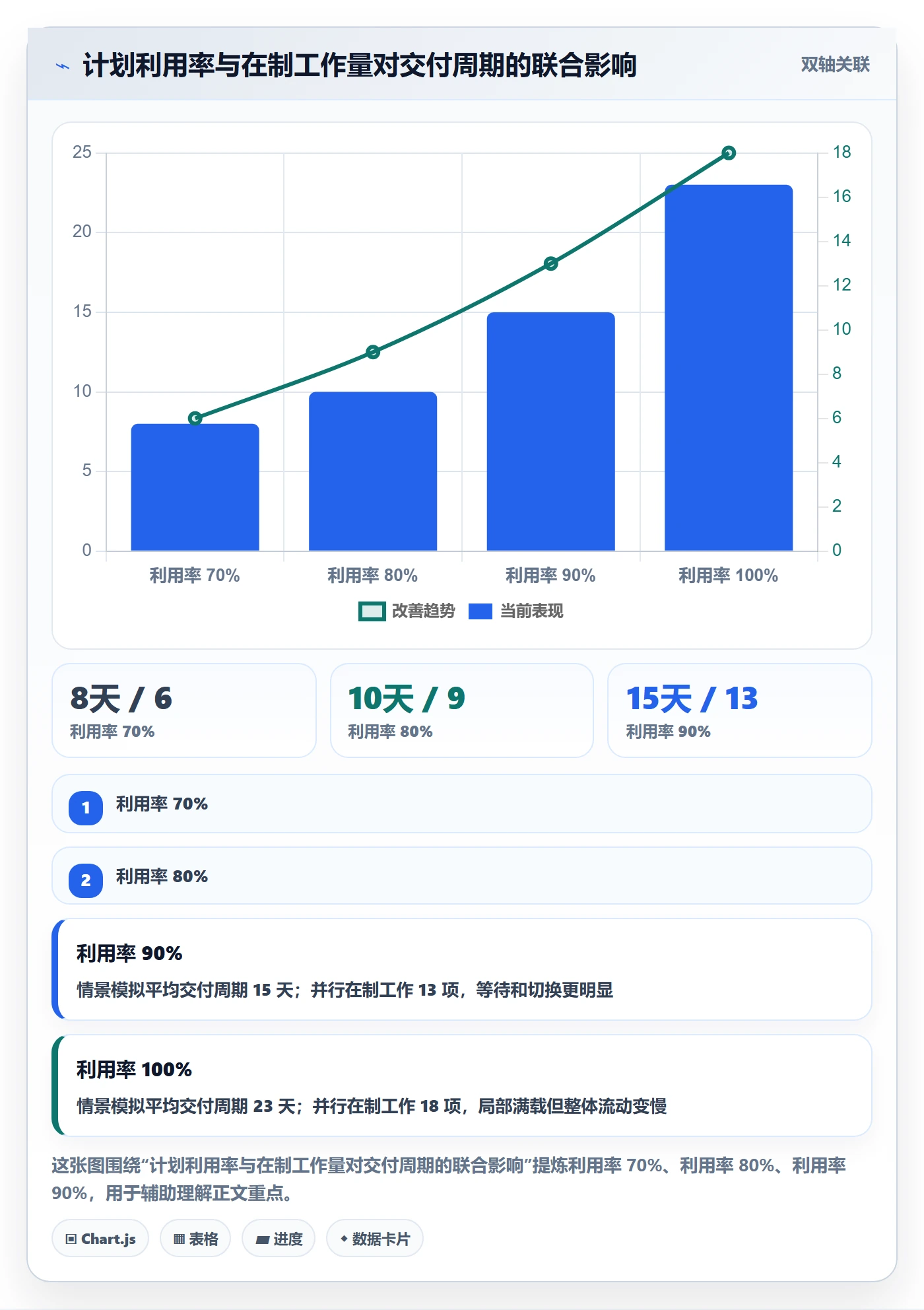Select list row 1 利用率 70%

[x=462, y=804]
